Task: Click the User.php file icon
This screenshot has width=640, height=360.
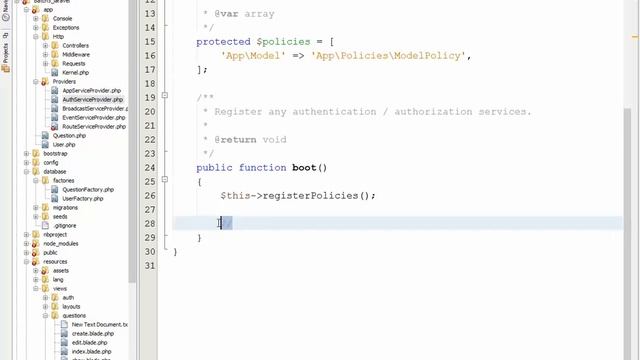Action: (45, 144)
